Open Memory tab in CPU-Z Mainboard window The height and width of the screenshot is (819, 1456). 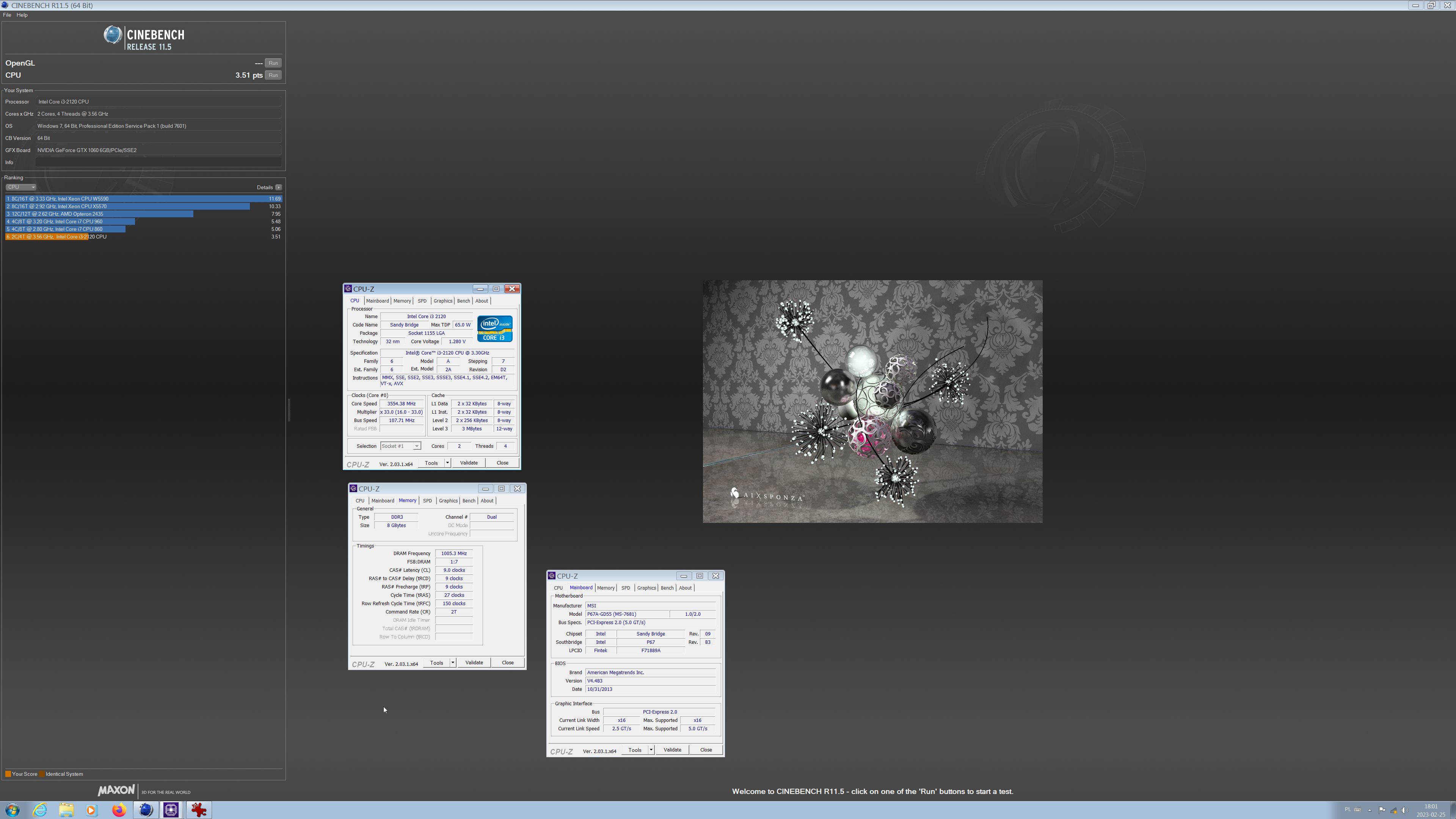[606, 588]
